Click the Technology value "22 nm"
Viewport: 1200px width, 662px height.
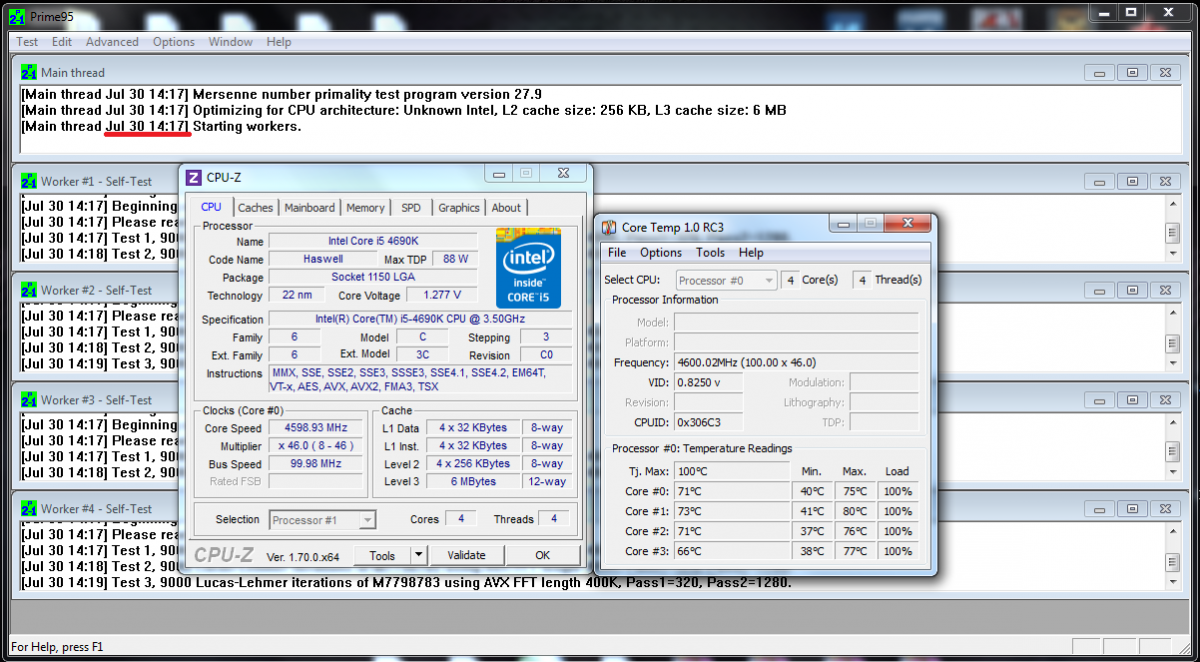pos(297,295)
